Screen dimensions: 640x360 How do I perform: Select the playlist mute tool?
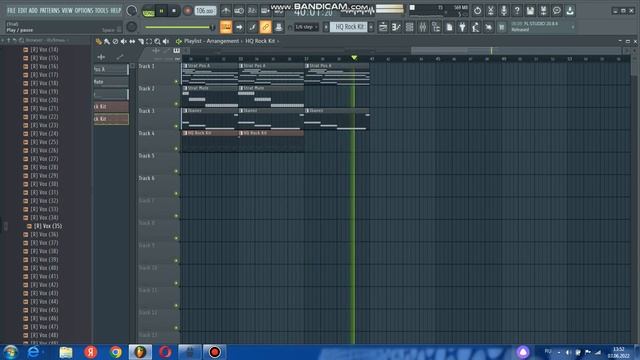click(124, 41)
